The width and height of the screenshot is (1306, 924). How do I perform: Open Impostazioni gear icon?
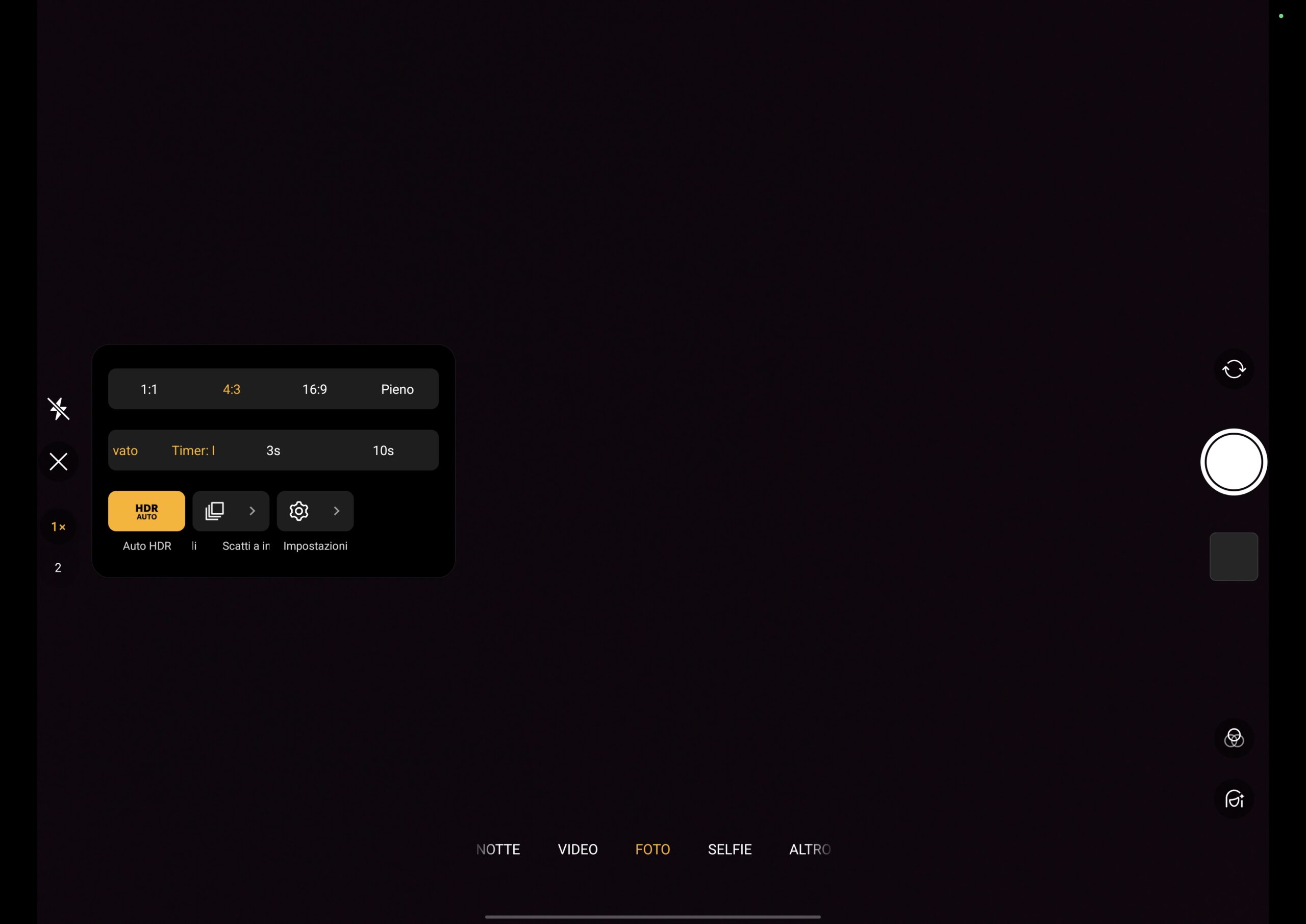coord(298,511)
